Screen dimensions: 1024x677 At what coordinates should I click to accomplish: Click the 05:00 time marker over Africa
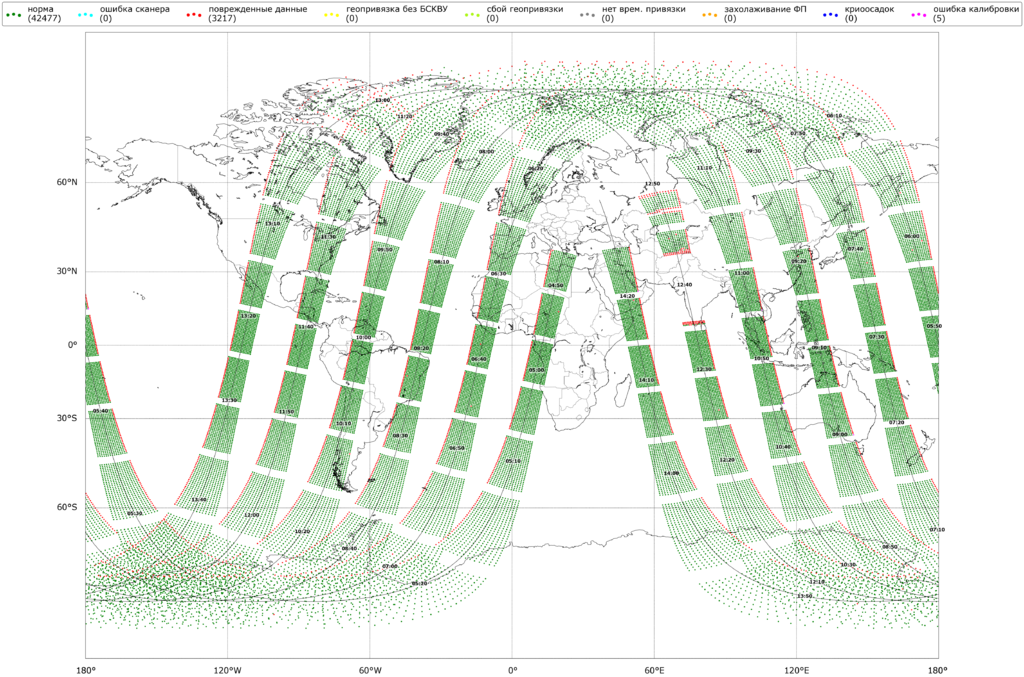[x=537, y=370]
